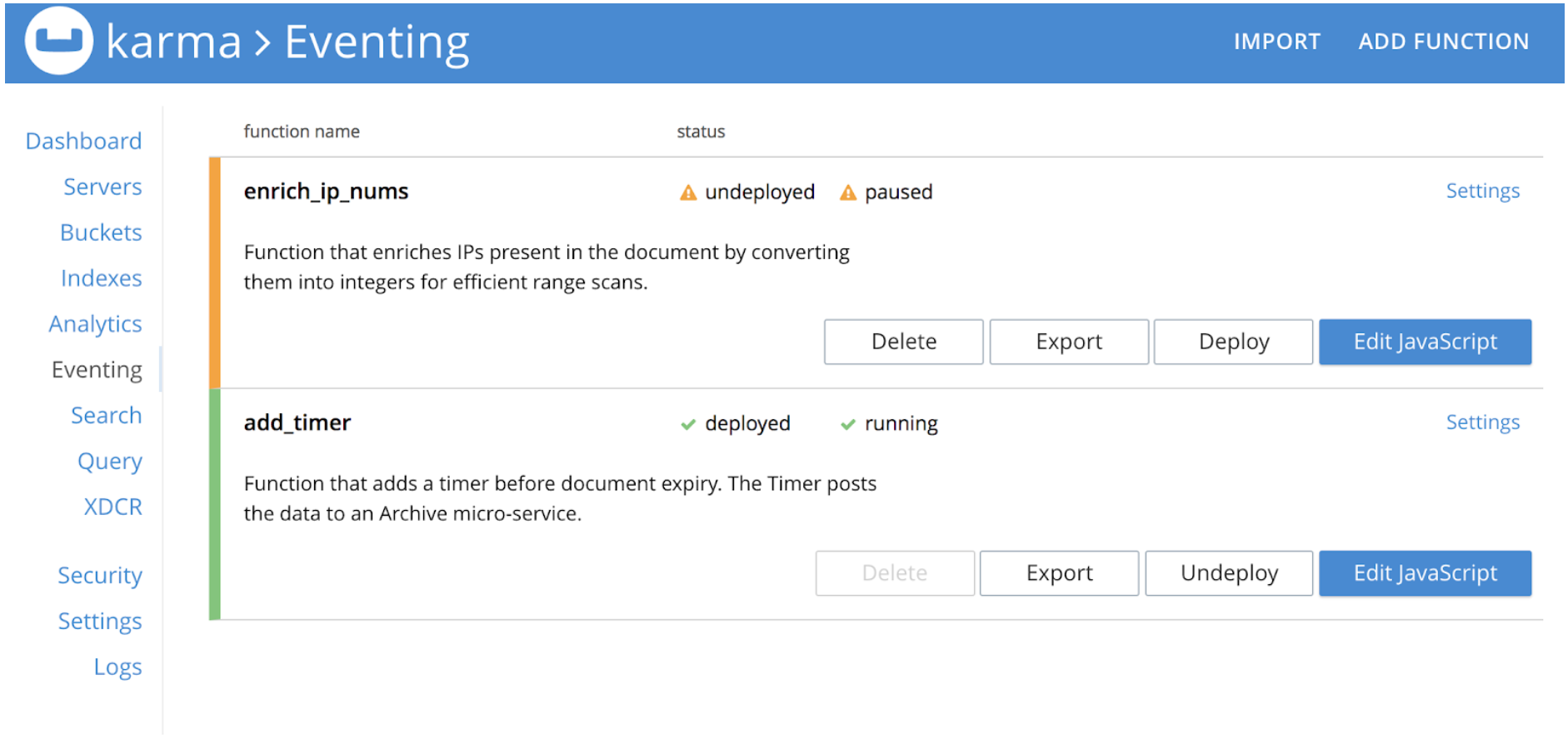Image resolution: width=1568 pixels, height=735 pixels.
Task: Open Analytics in the sidebar
Action: (95, 324)
